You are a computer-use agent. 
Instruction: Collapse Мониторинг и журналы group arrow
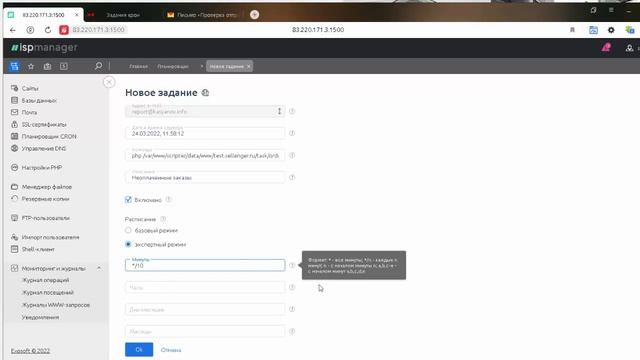99,268
